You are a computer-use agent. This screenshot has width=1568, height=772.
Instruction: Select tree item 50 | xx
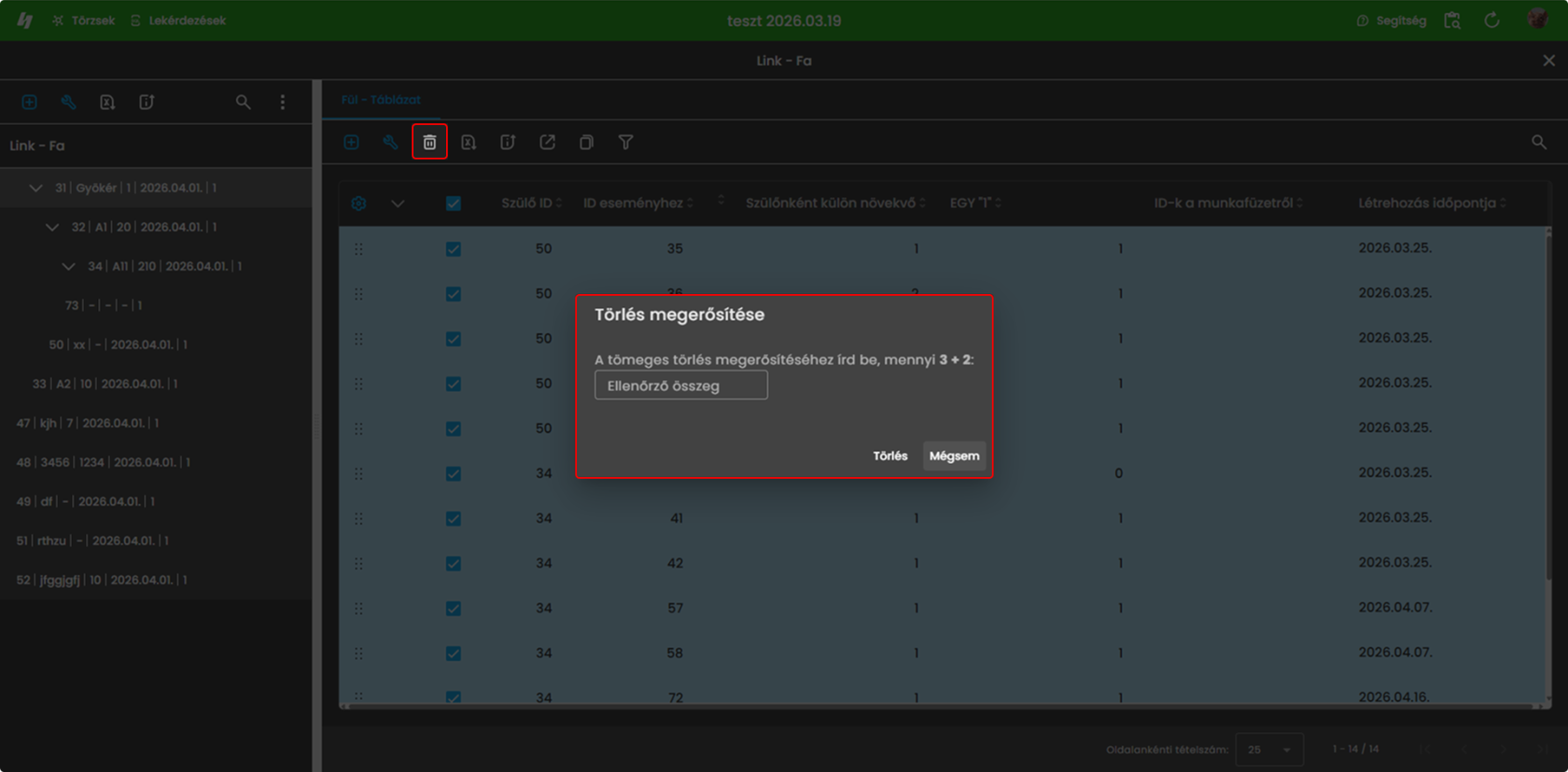[119, 344]
